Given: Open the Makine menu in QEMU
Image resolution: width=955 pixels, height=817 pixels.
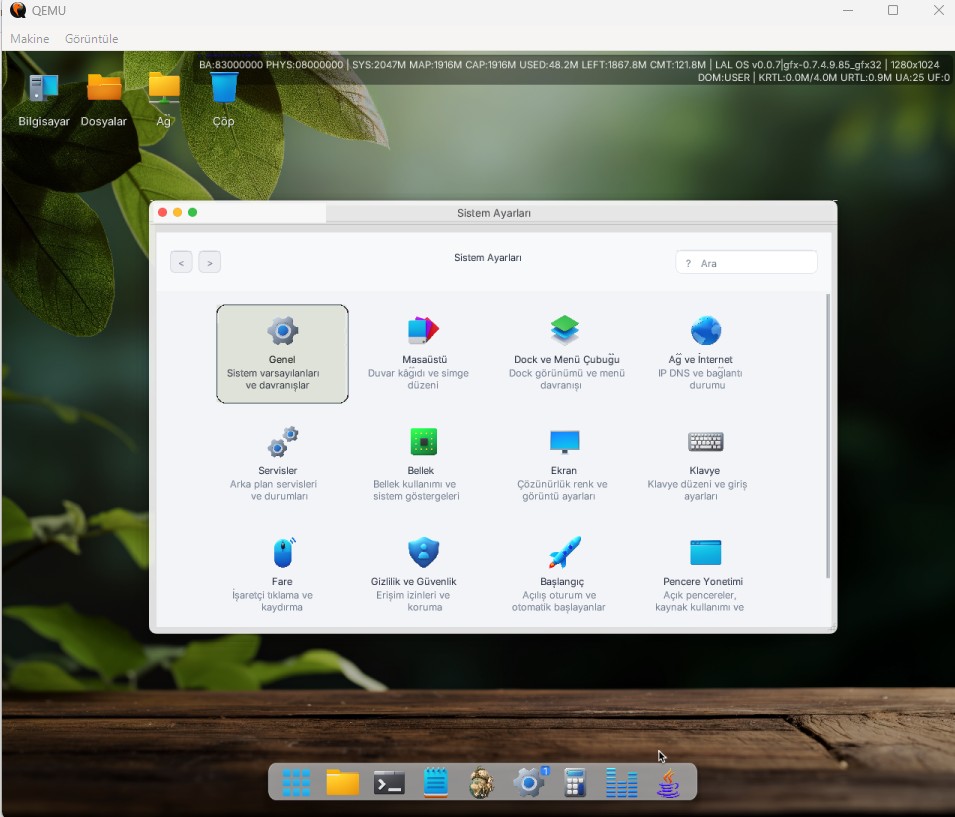Looking at the screenshot, I should [30, 38].
